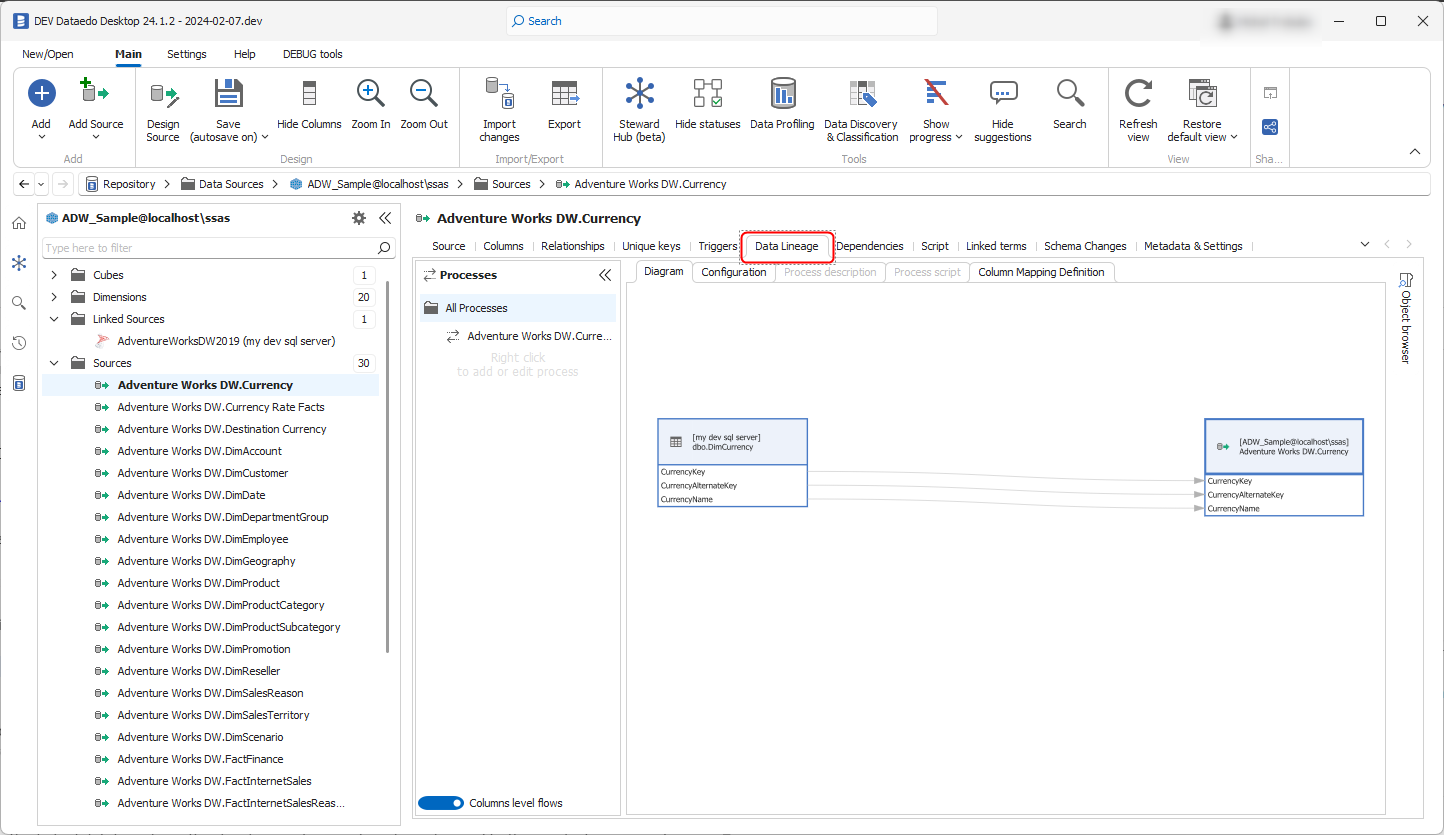Switch to the Dependencies tab
Viewport: 1444px width, 835px height.
(869, 246)
